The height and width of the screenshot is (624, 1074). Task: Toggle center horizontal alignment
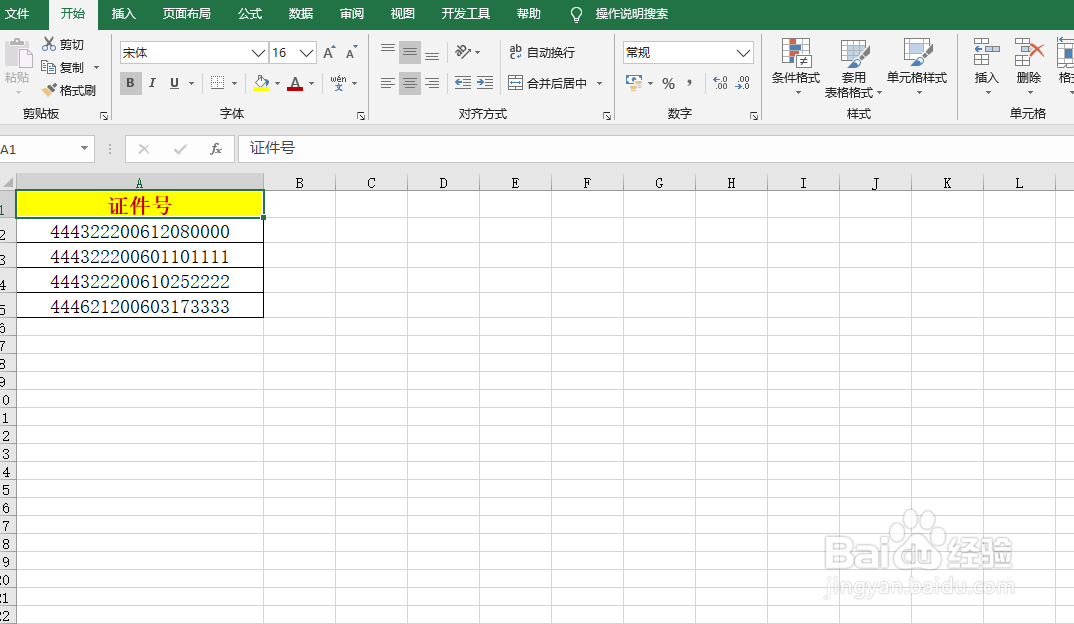[x=410, y=83]
